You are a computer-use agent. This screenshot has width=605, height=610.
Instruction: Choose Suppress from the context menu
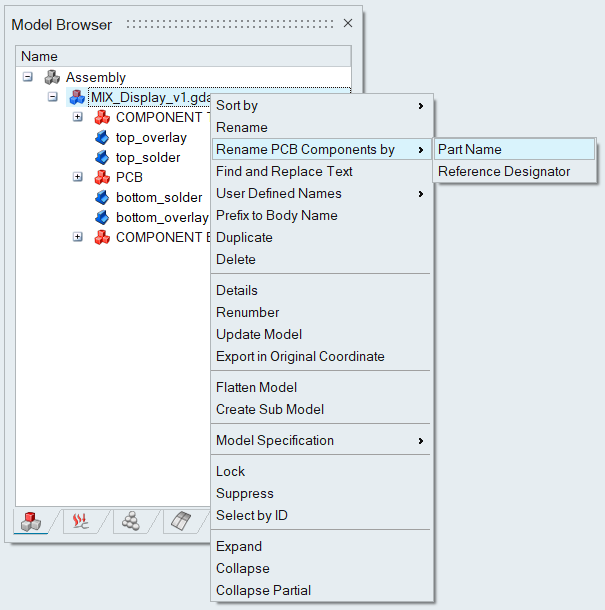tap(322, 493)
